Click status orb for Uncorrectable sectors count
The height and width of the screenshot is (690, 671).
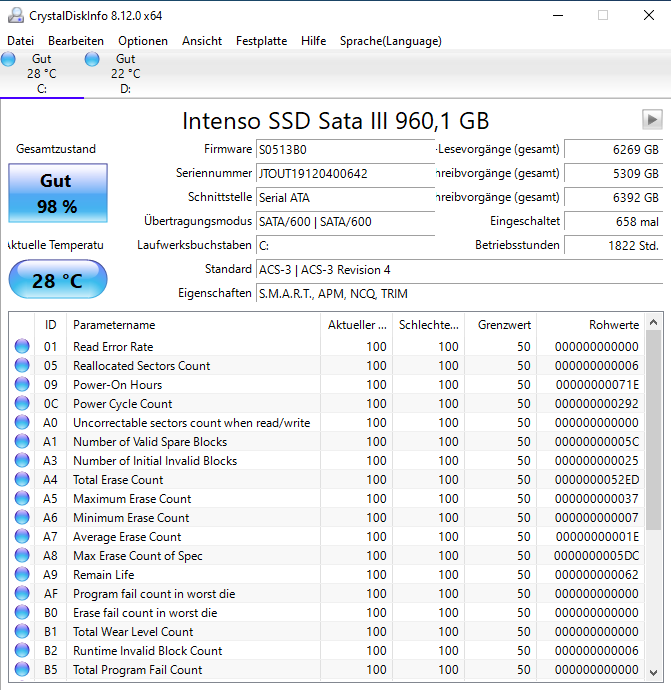[22, 422]
